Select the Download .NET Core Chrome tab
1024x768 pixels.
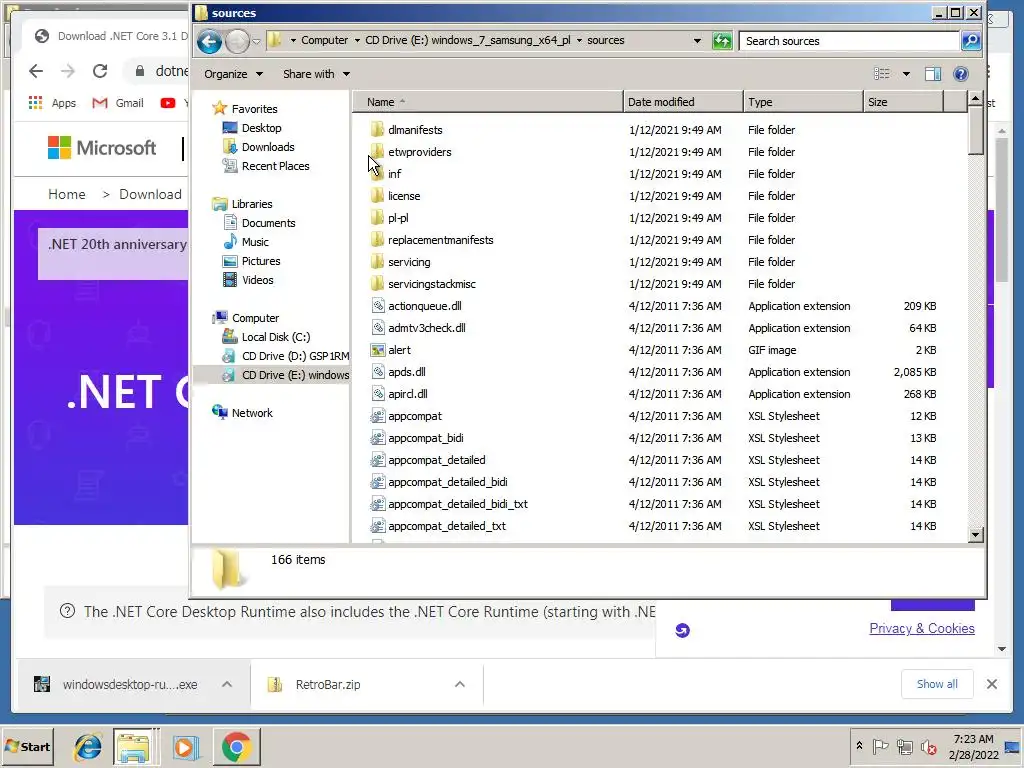tap(108, 36)
